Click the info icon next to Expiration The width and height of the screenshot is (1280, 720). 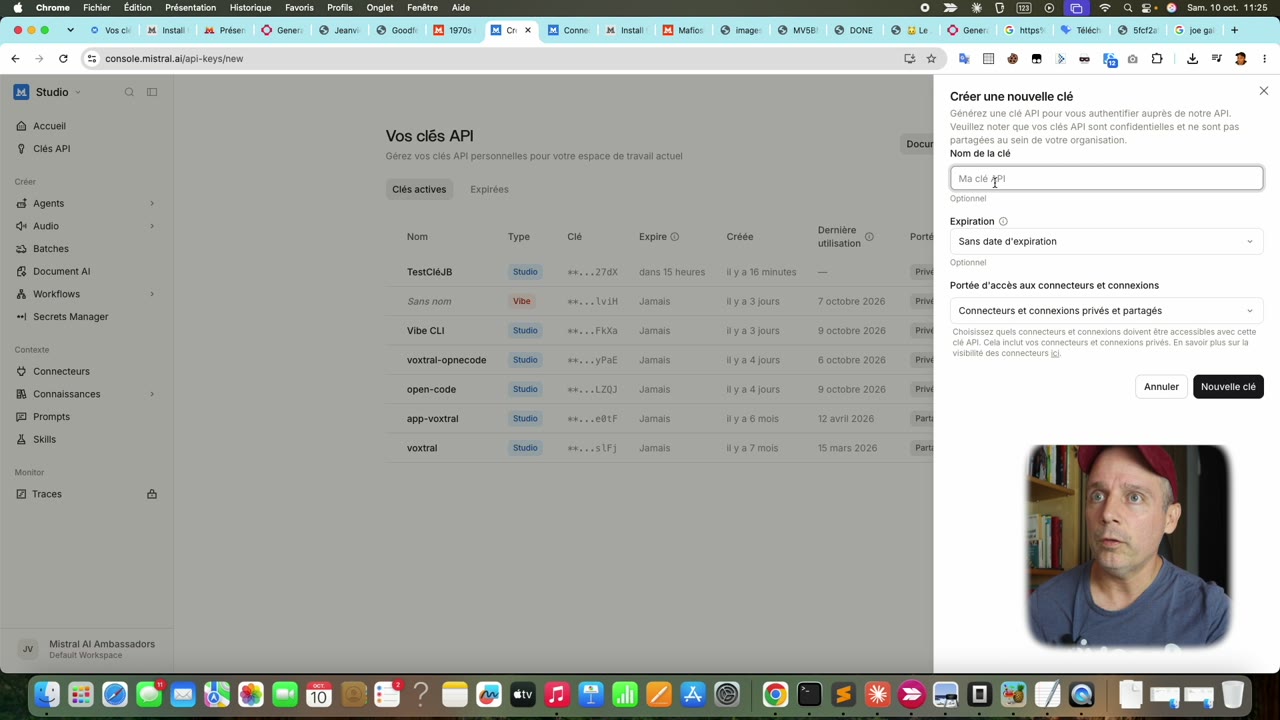pos(1003,222)
